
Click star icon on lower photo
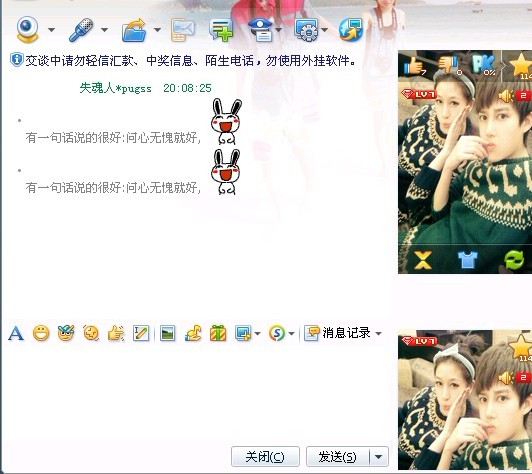click(521, 348)
